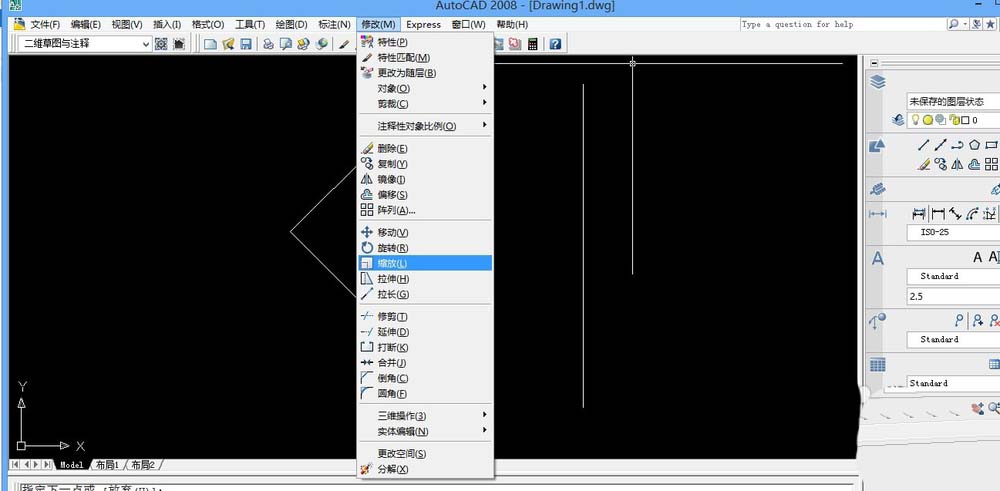Click the Add Leader icon in dashboard
Screen dimensions: 1000x491
(978, 321)
